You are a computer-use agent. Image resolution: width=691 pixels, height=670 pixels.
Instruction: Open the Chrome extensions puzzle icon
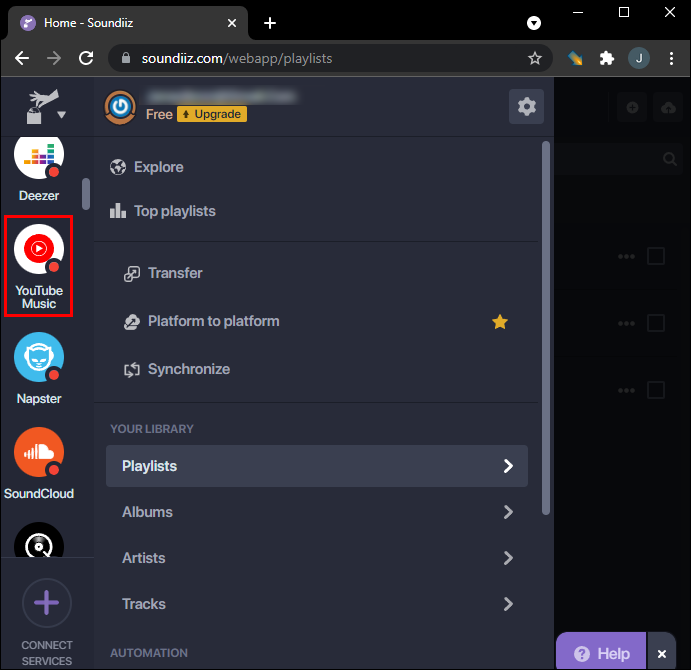pos(606,58)
